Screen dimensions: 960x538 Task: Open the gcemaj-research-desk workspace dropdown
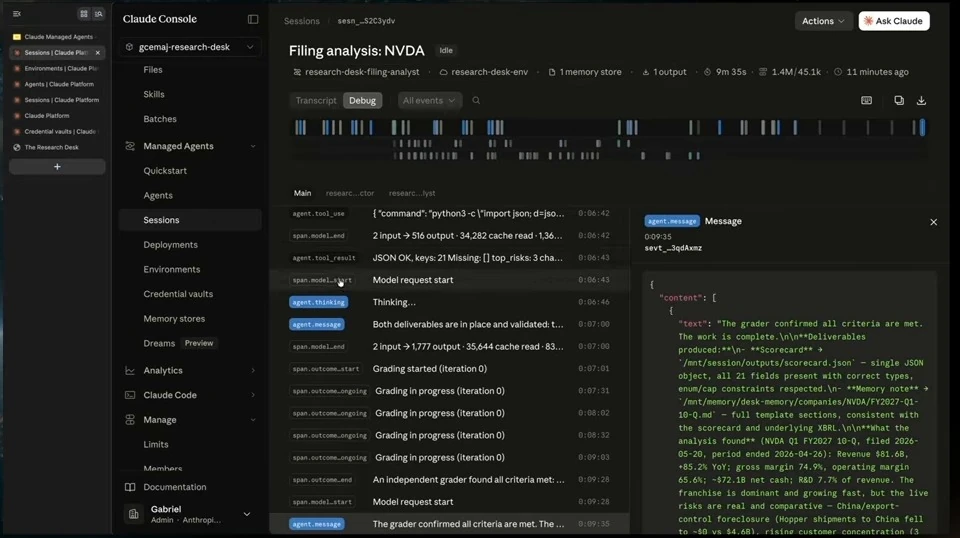coord(190,47)
